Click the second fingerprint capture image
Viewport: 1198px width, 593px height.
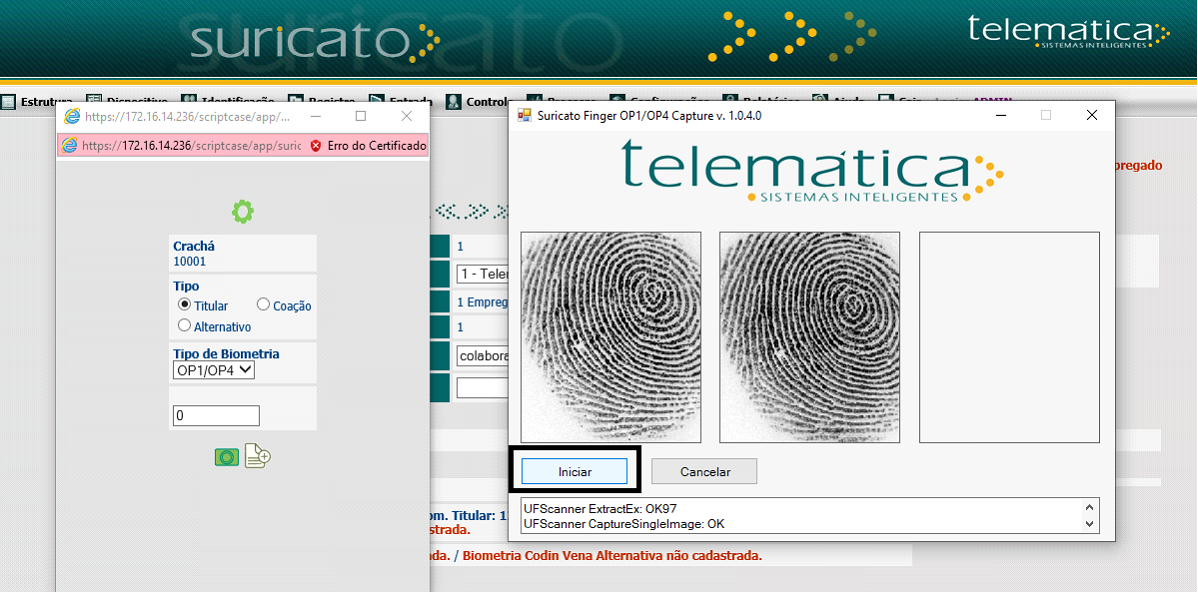pos(810,337)
